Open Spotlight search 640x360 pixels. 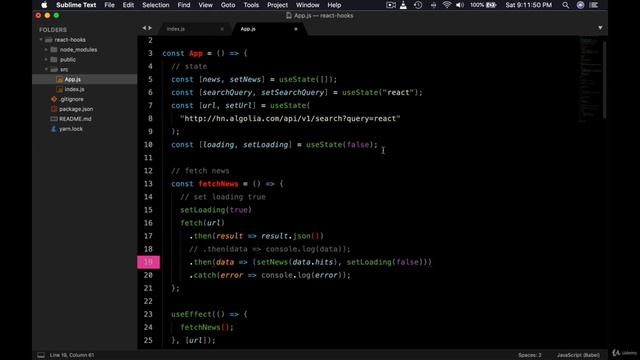pyautogui.click(x=565, y=5)
